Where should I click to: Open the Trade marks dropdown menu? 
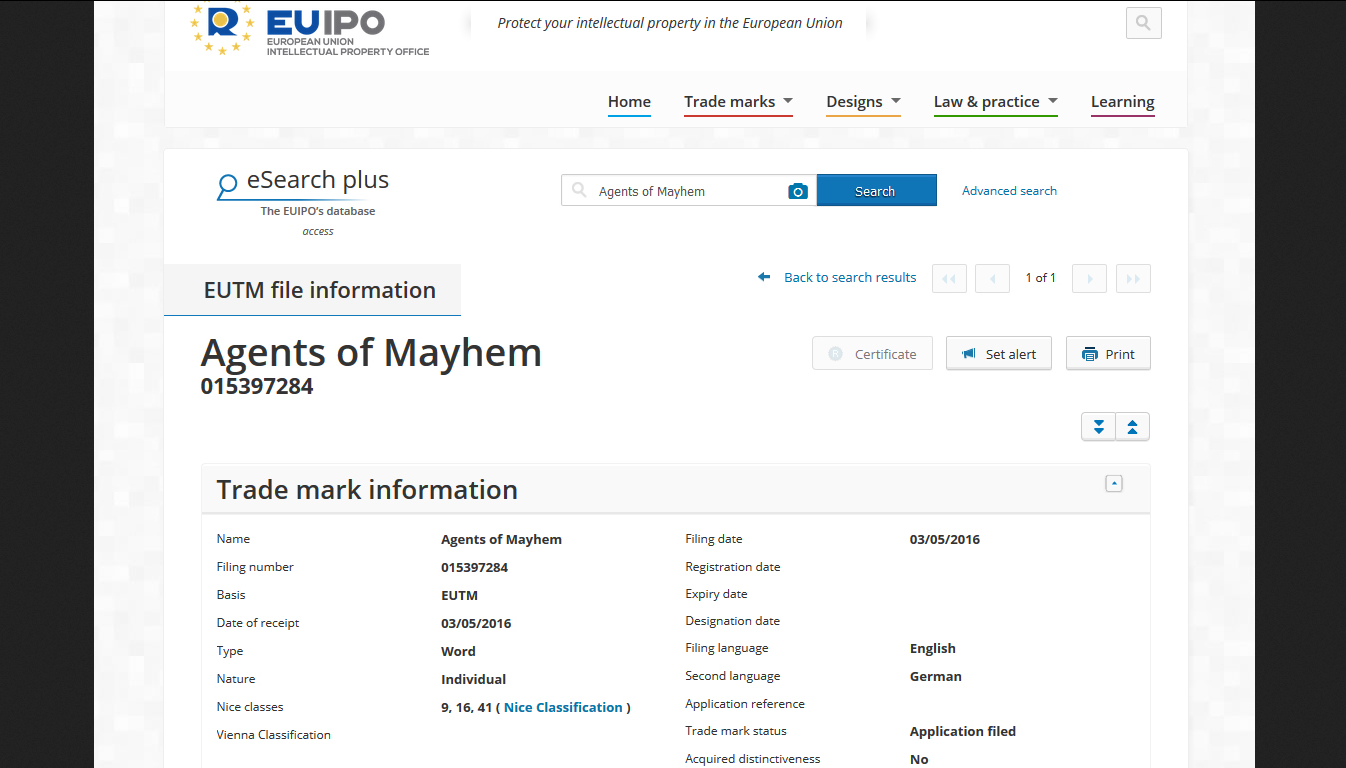738,102
